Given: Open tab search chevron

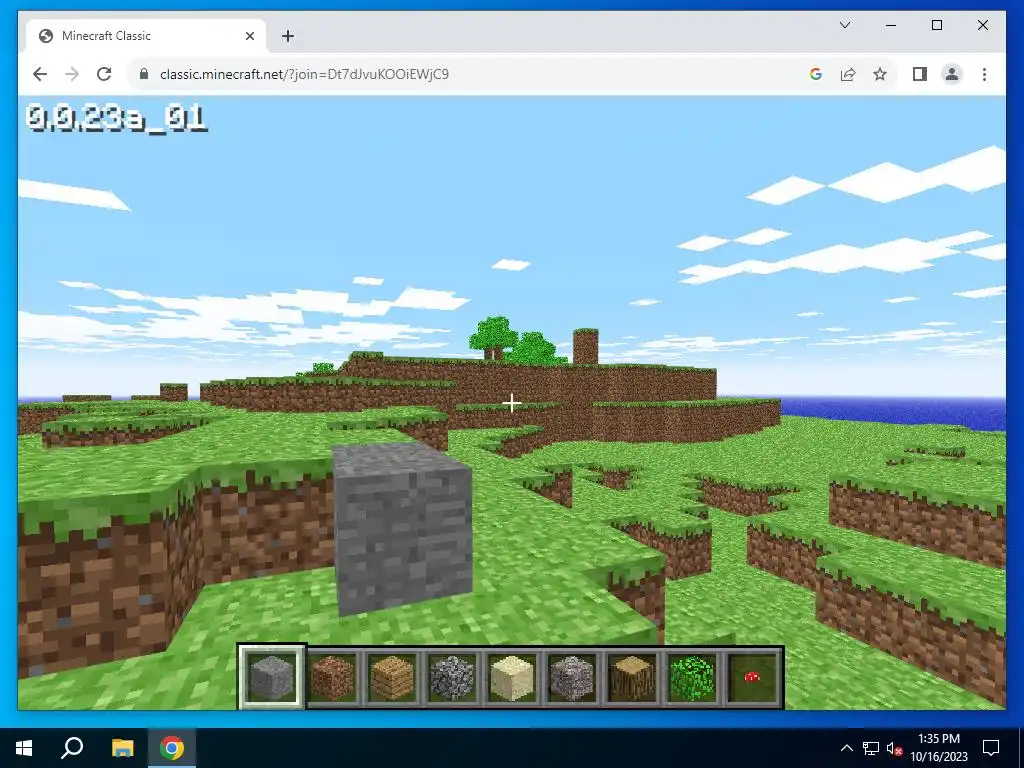Looking at the screenshot, I should (x=844, y=25).
